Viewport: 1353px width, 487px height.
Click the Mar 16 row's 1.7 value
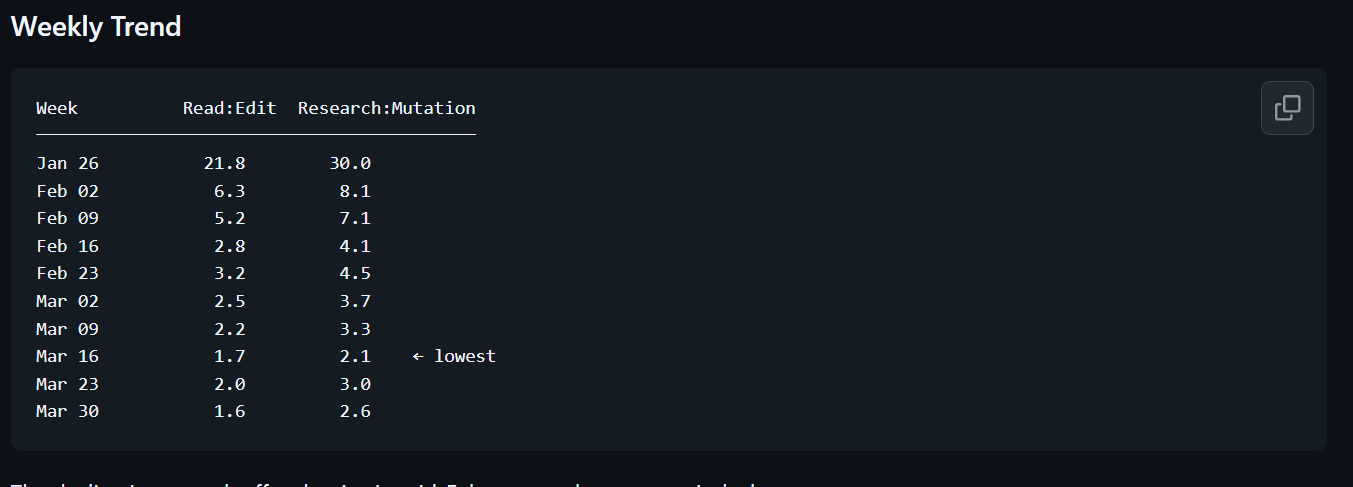[x=229, y=356]
